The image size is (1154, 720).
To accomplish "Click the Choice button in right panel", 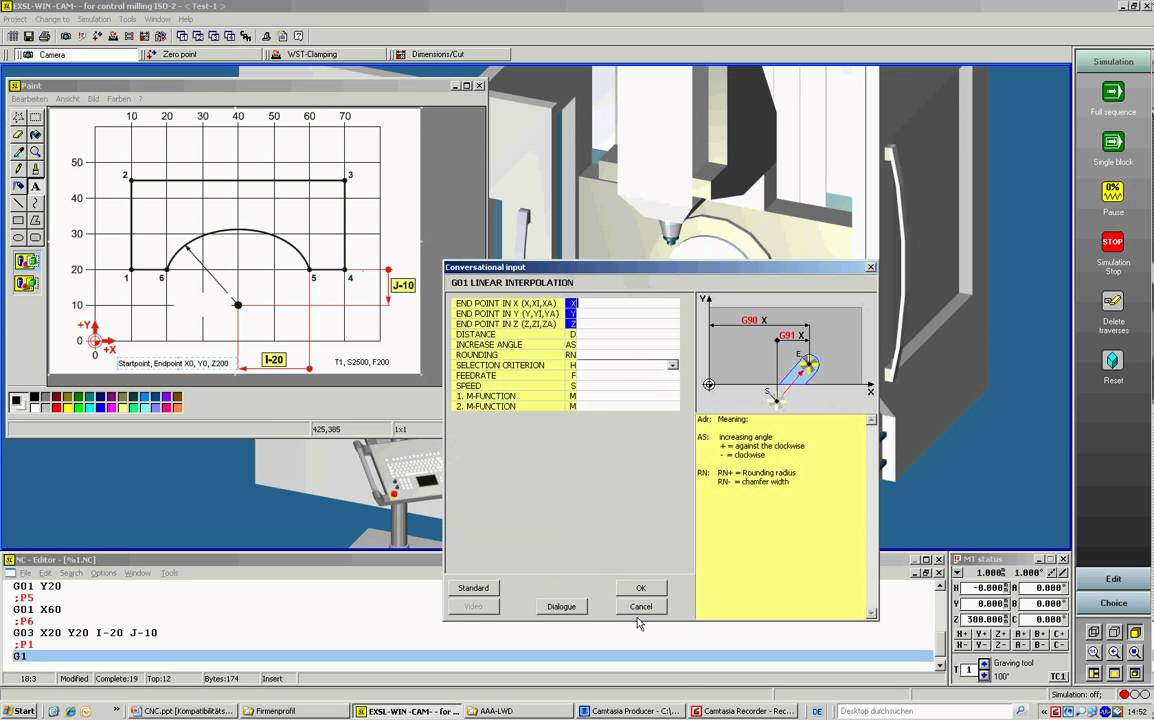I will 1113,603.
